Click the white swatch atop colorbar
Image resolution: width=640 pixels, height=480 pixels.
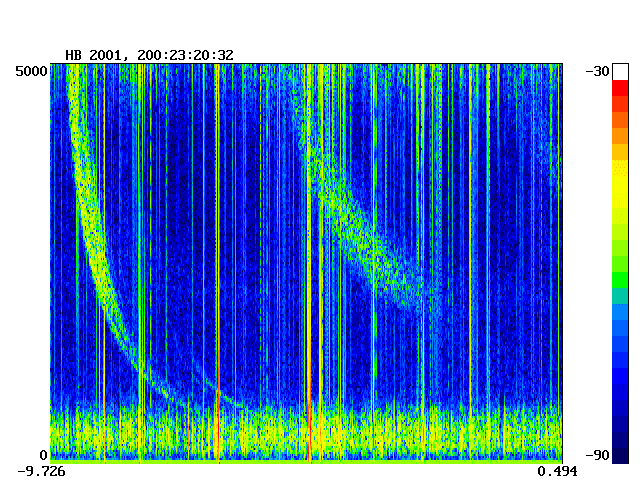(x=620, y=72)
